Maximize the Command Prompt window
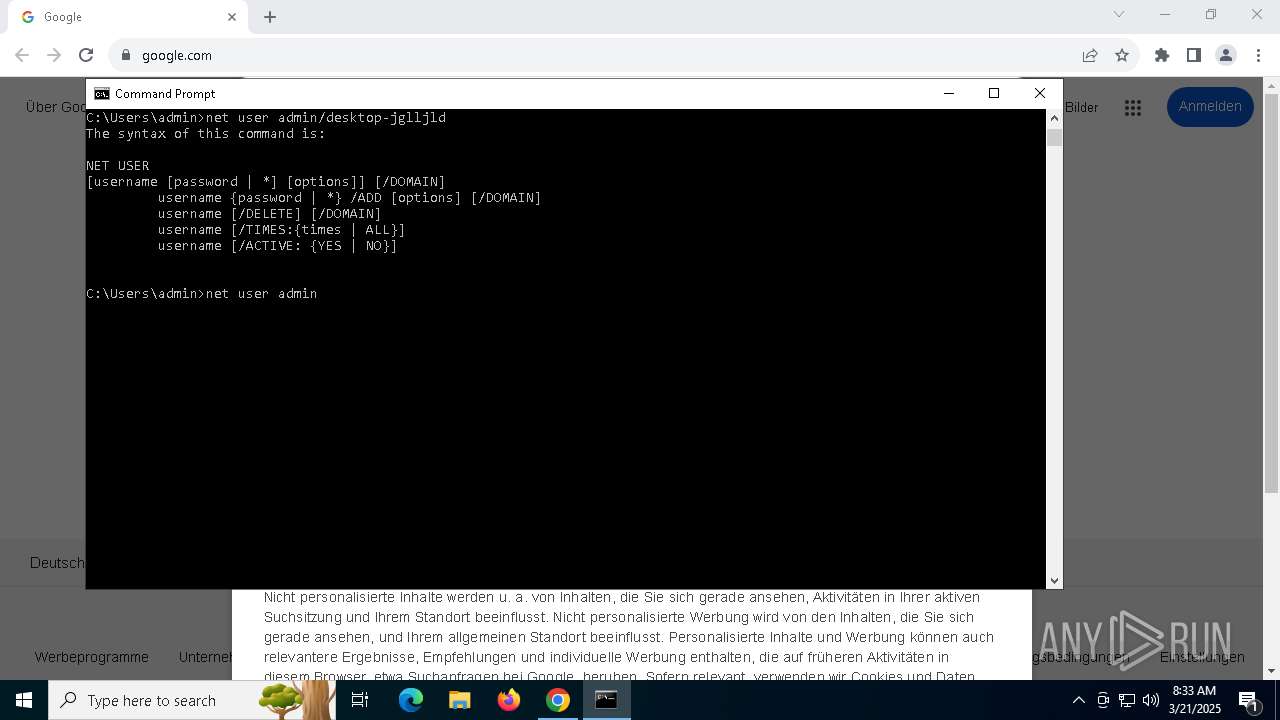 pyautogui.click(x=994, y=93)
